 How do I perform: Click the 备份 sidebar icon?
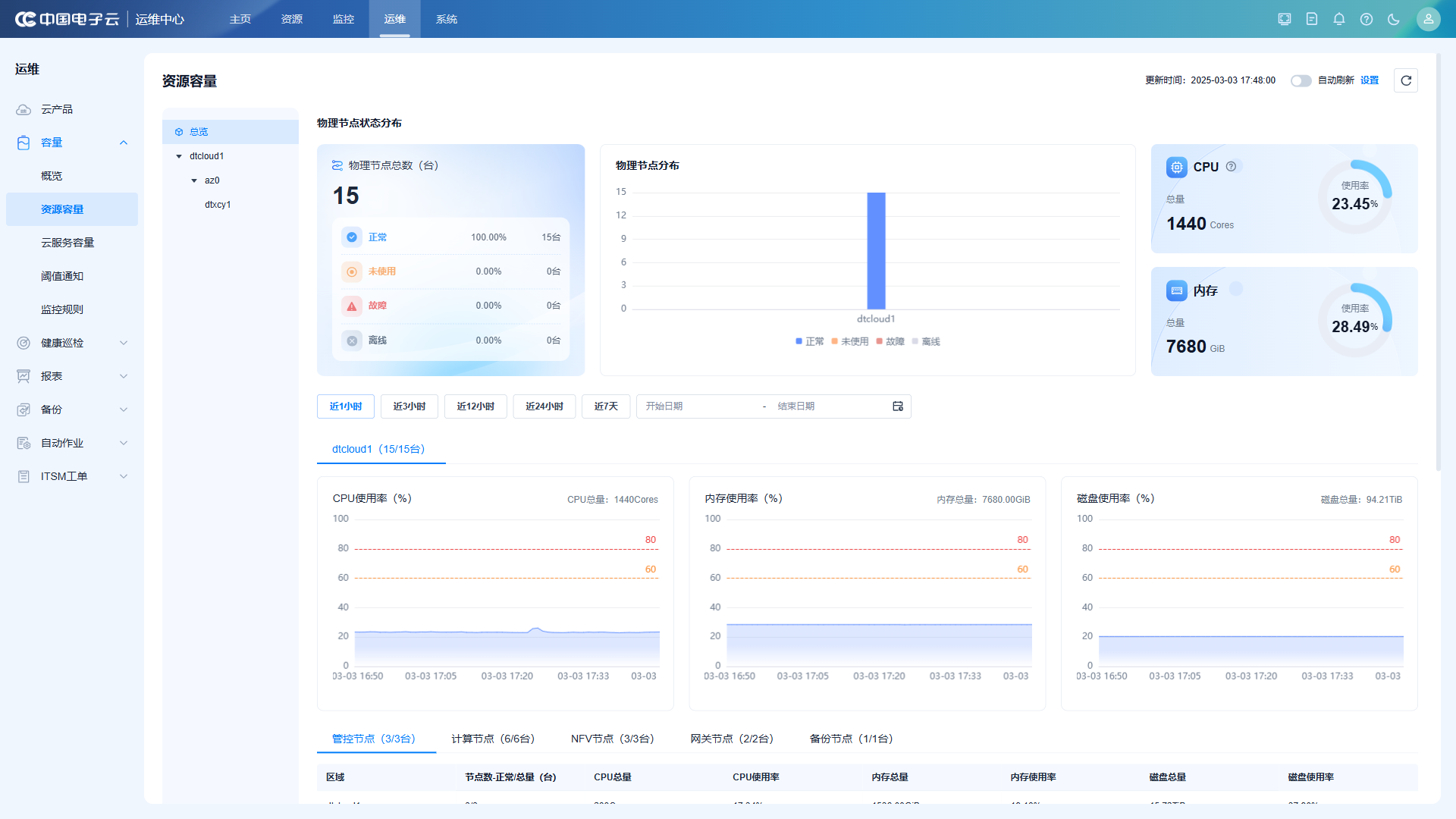click(x=24, y=409)
